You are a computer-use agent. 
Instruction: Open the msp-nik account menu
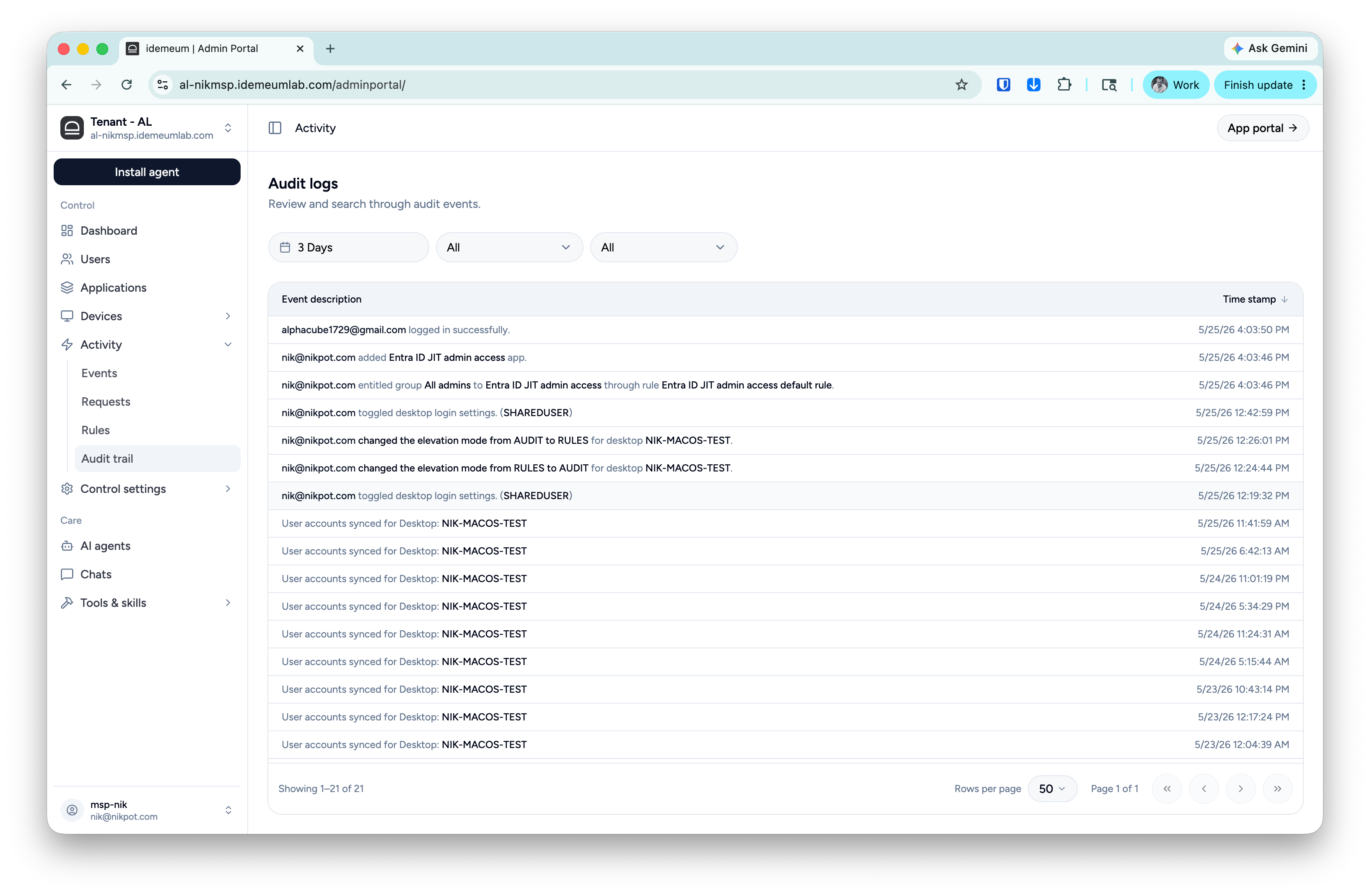tap(147, 810)
